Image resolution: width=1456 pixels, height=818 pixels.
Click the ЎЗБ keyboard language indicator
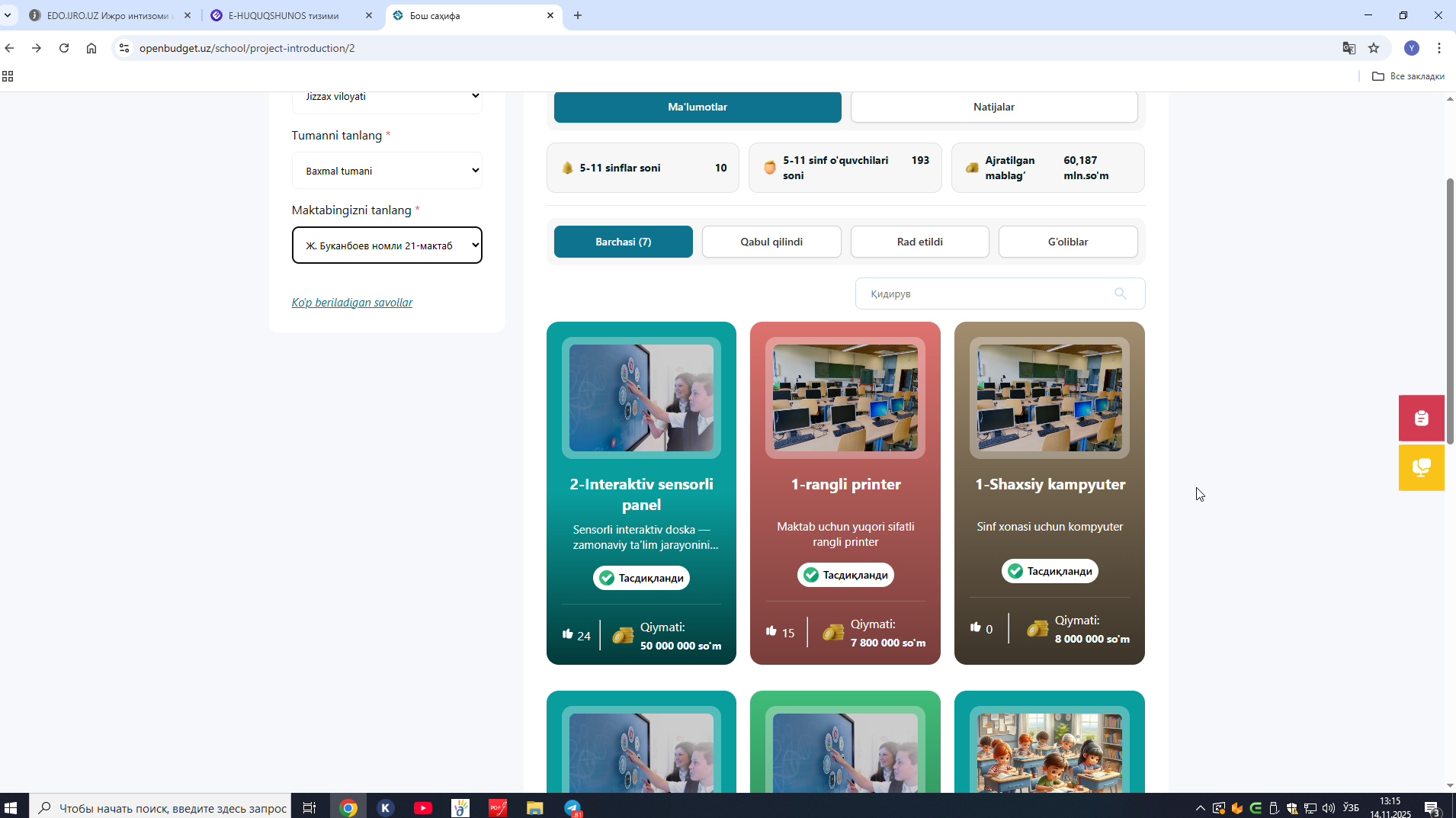click(1351, 807)
